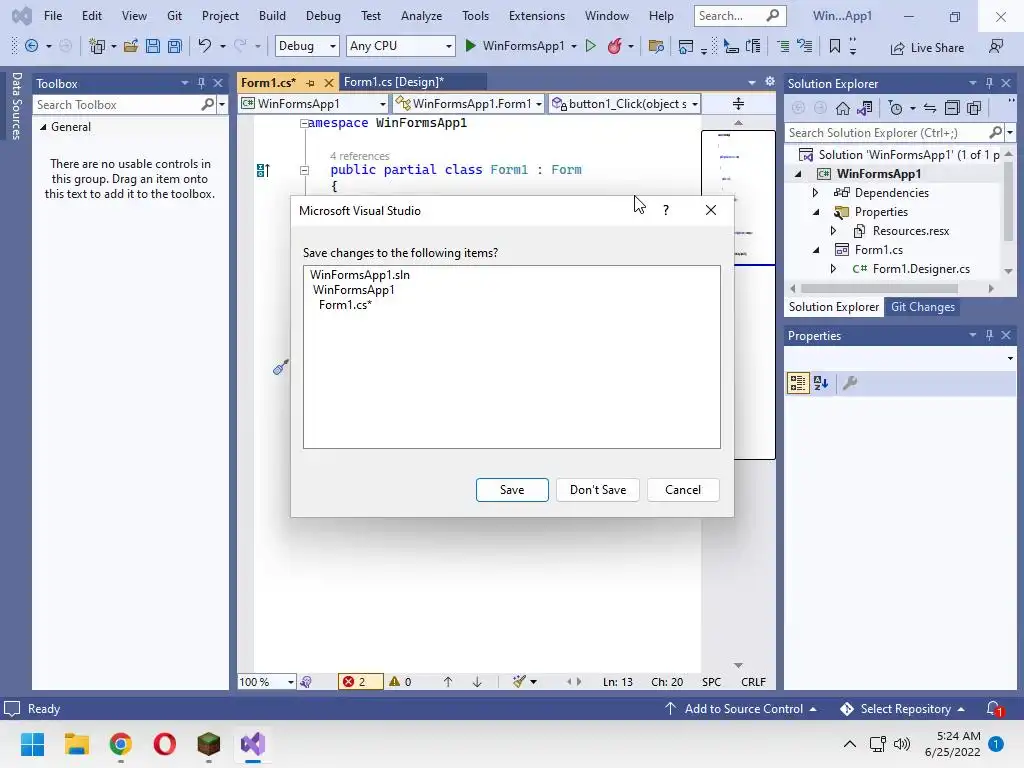Click the Solution Explorer vertical scrollbar
Viewport: 1024px width, 768px height.
click(1008, 204)
